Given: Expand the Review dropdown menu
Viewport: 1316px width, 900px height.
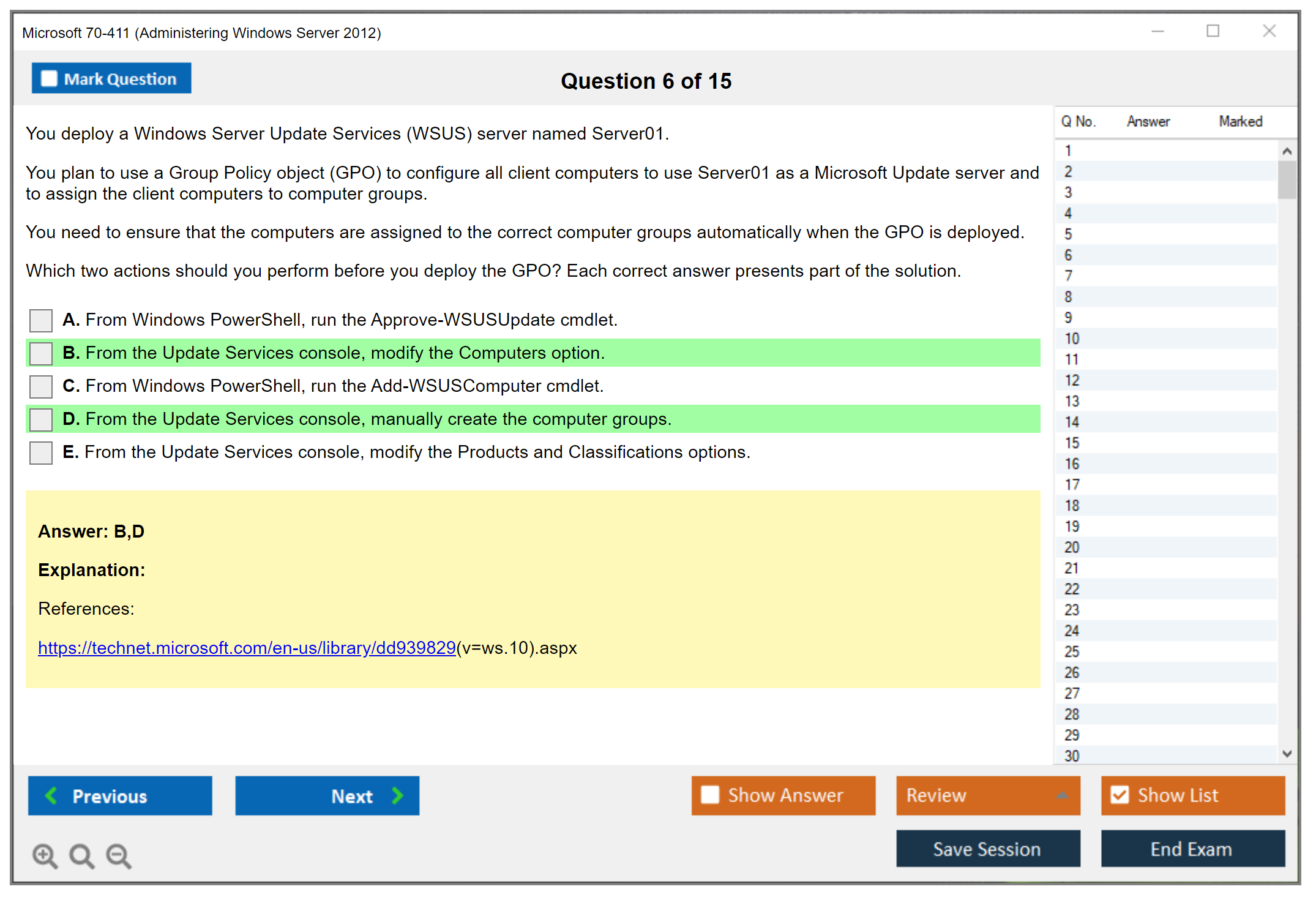Looking at the screenshot, I should click(x=1062, y=795).
